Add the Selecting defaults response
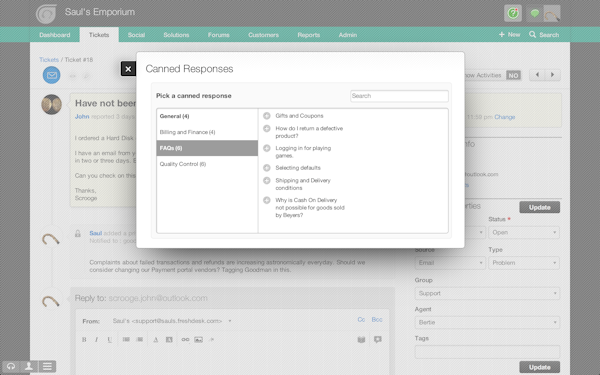Viewport: 600px width, 375px height. (267, 168)
